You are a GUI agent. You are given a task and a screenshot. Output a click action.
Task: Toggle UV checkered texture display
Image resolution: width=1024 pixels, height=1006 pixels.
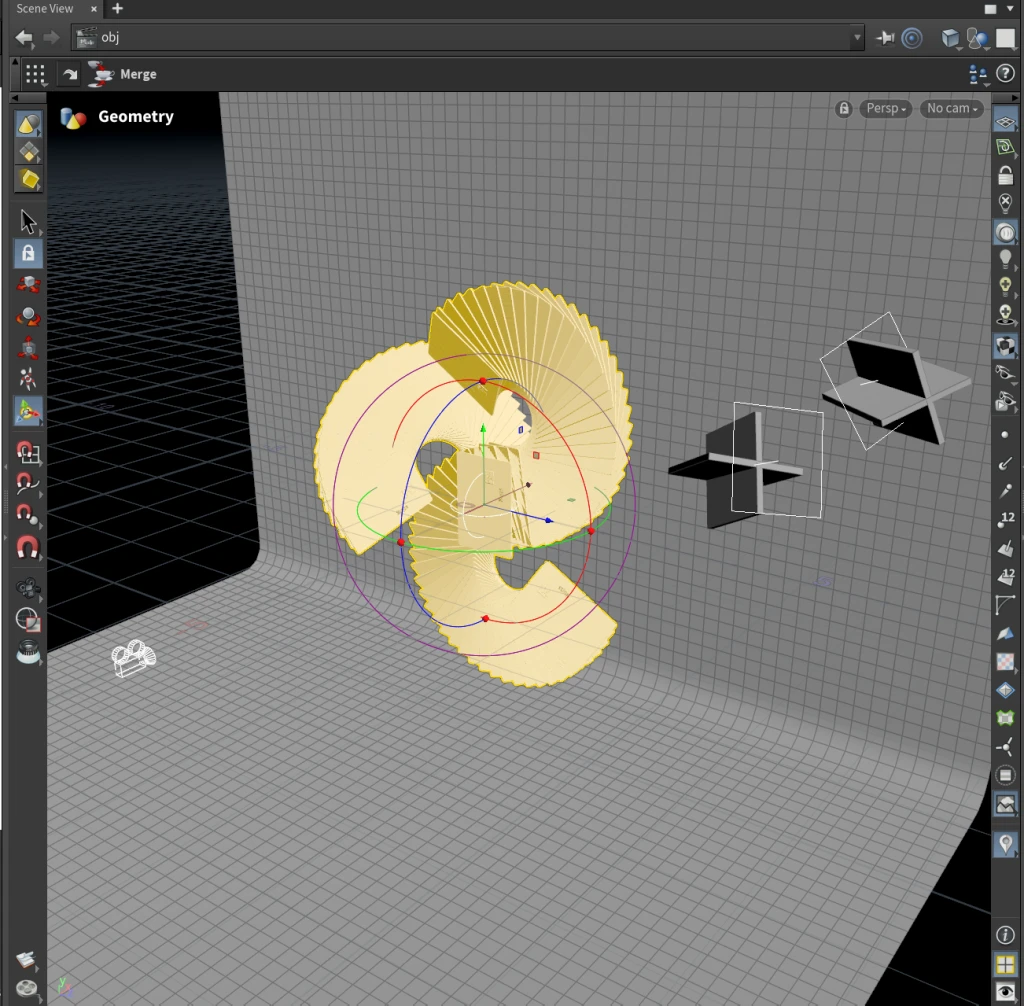(x=1006, y=661)
